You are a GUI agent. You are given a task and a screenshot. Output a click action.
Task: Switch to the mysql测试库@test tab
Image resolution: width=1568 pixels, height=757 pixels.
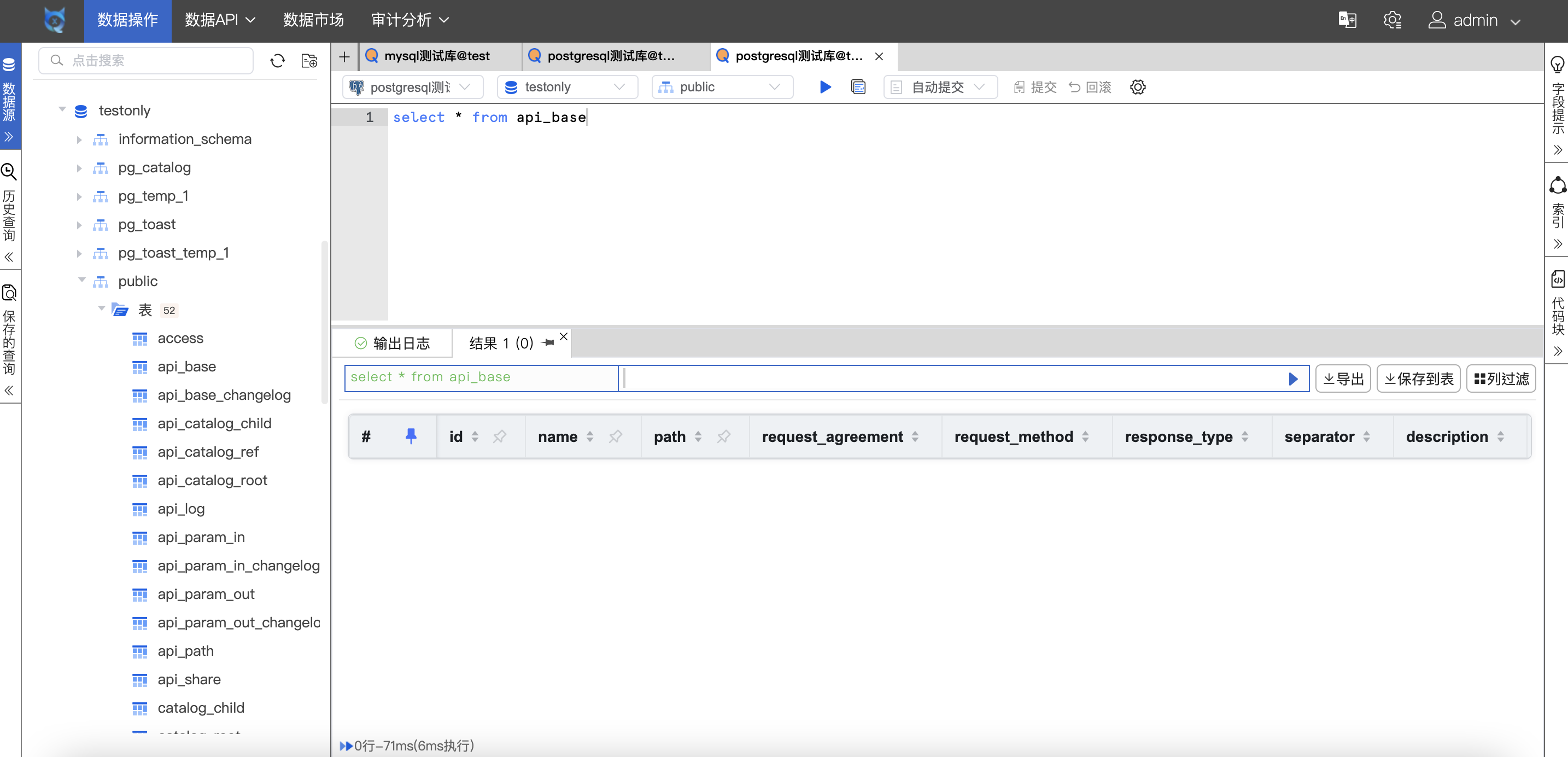[x=436, y=56]
